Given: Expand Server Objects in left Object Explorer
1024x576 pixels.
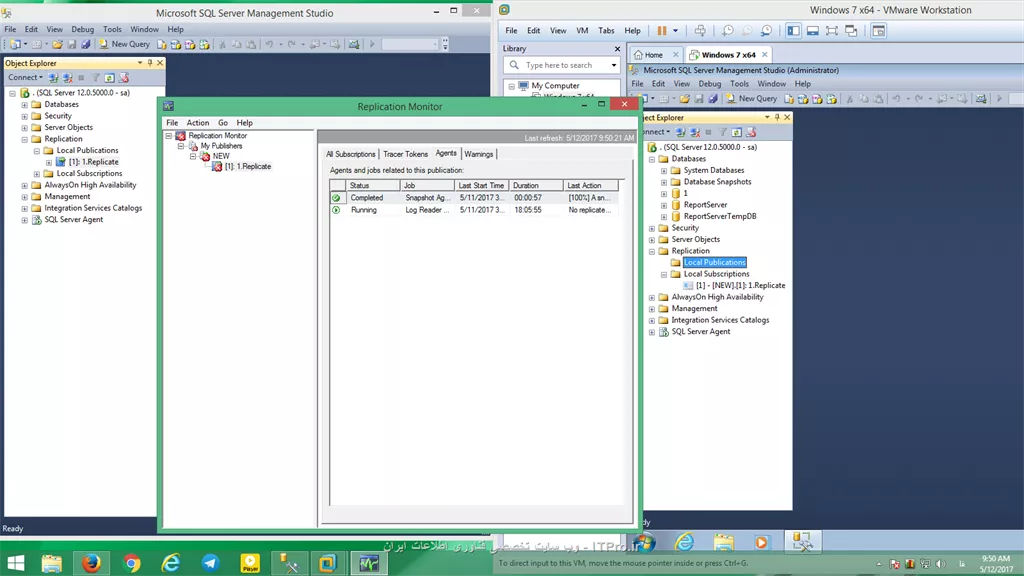Looking at the screenshot, I should pos(25,127).
